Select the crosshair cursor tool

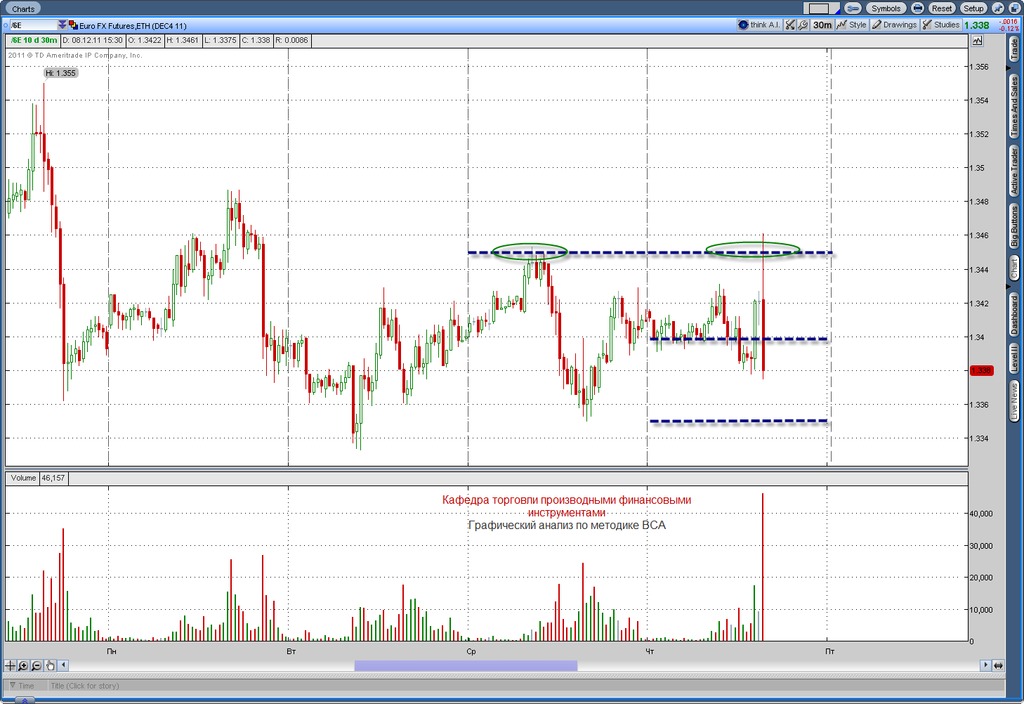point(10,665)
